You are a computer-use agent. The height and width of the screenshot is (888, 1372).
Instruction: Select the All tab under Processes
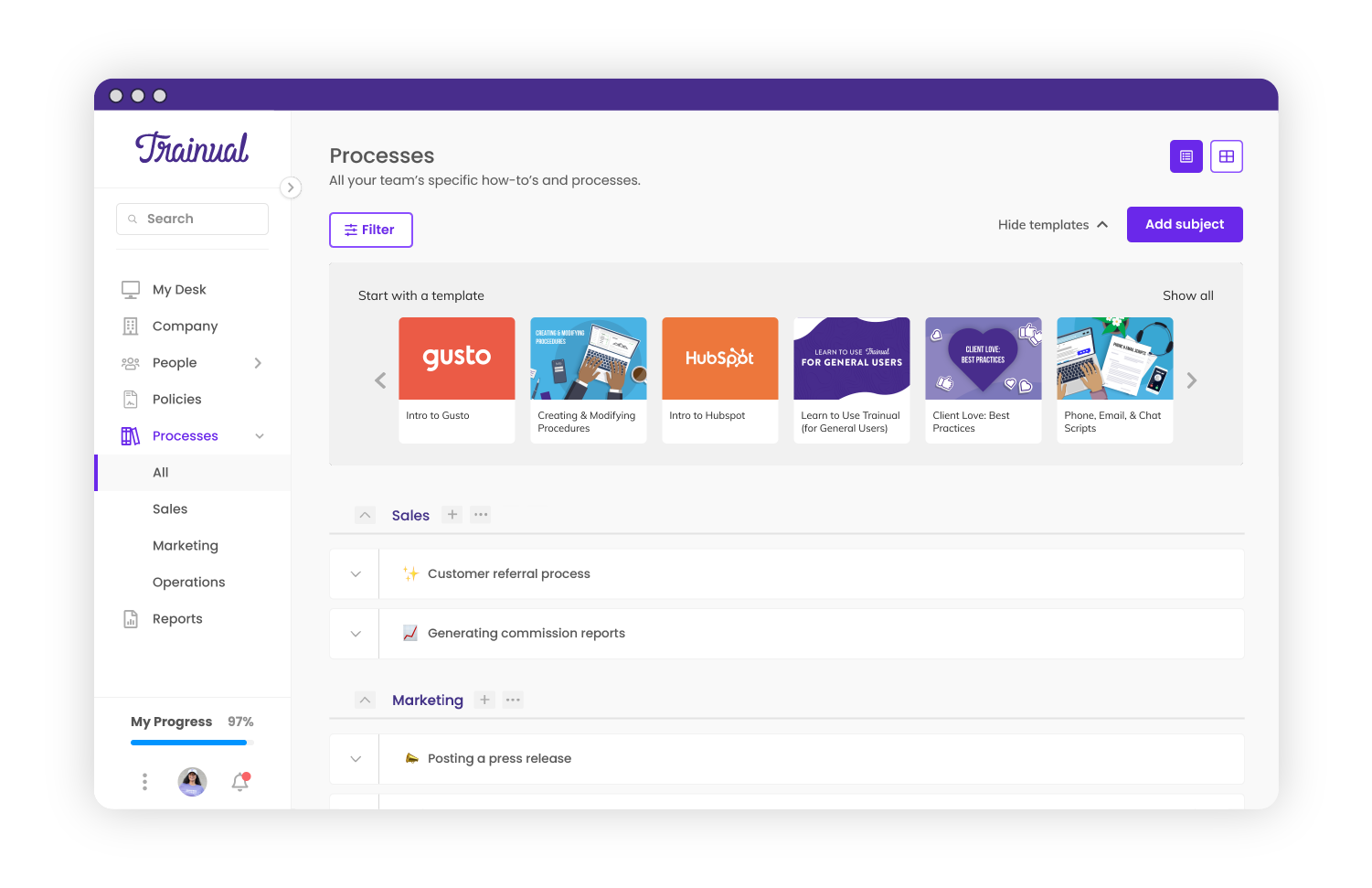(160, 472)
